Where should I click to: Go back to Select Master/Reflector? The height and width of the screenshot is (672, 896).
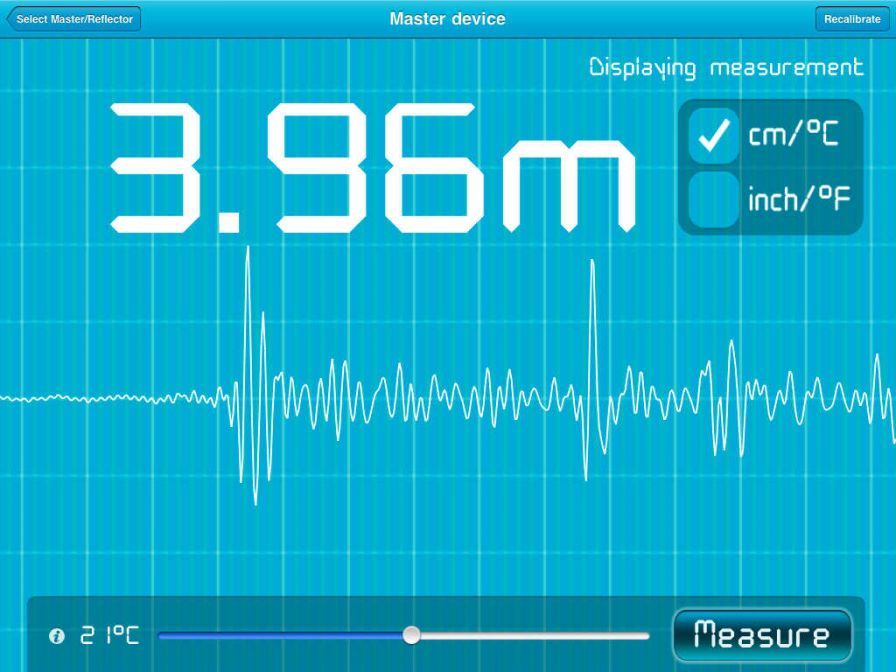coord(74,19)
